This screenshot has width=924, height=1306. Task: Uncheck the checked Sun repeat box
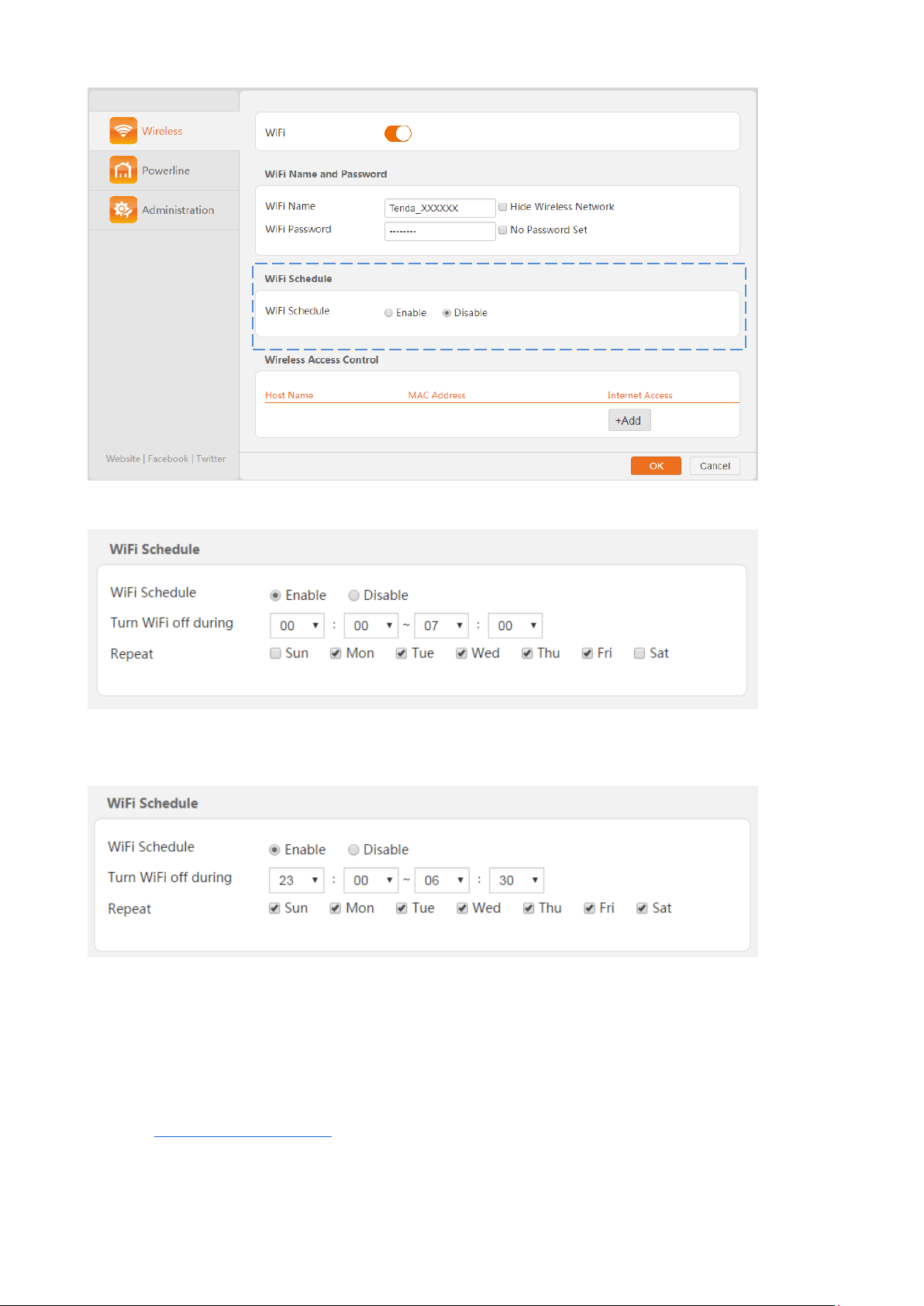[274, 908]
